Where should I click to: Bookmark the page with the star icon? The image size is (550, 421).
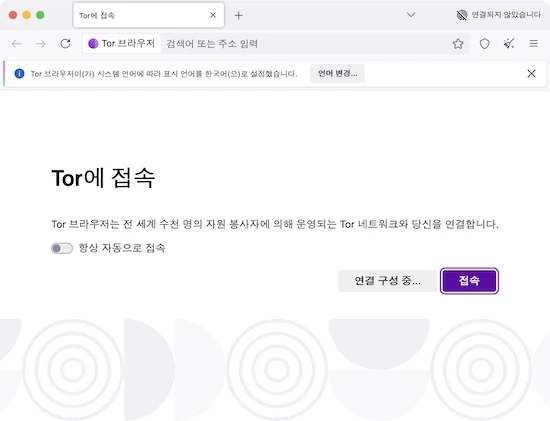458,44
